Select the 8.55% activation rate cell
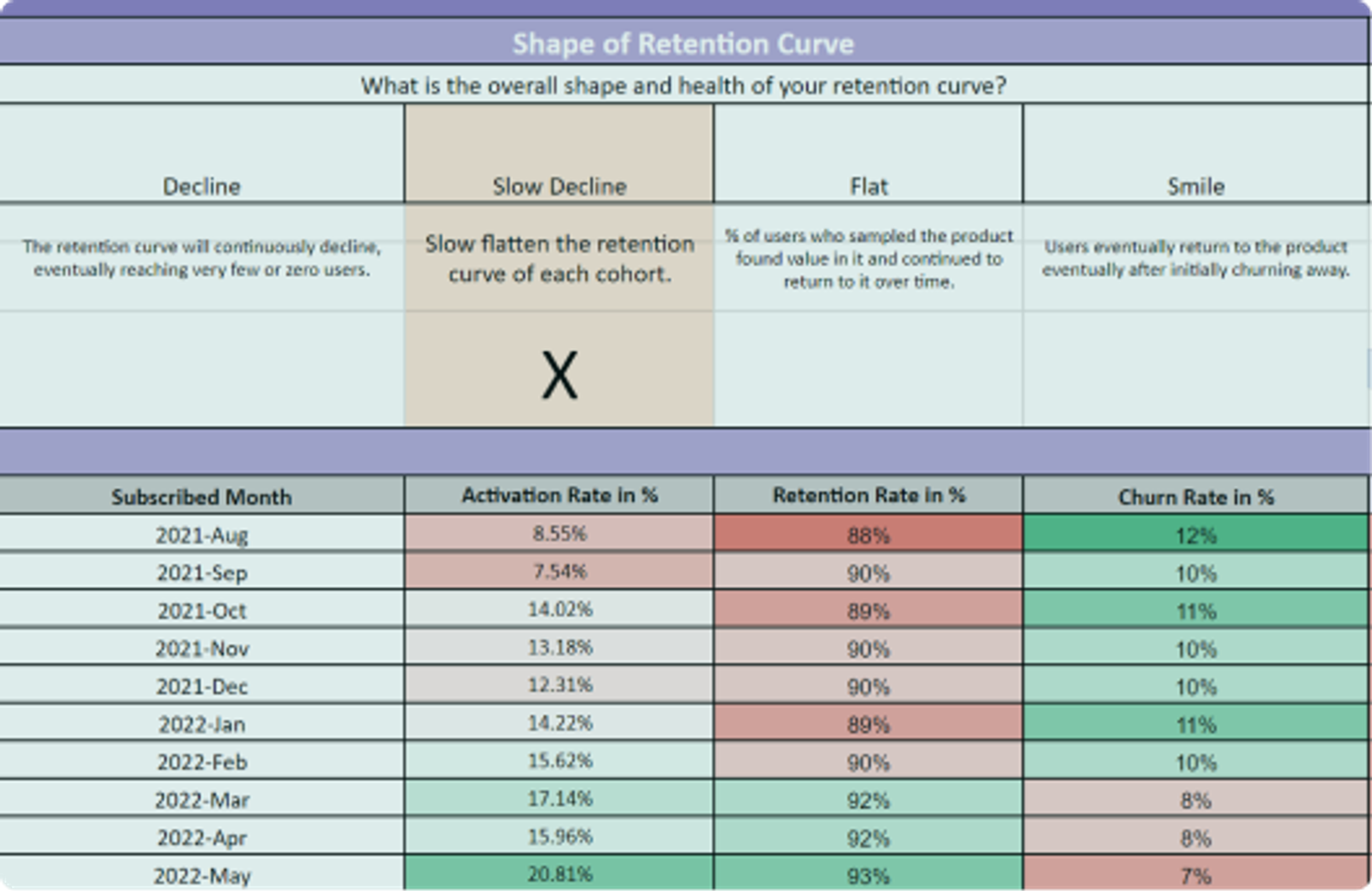Viewport: 1372px width, 891px height. pyautogui.click(x=558, y=534)
